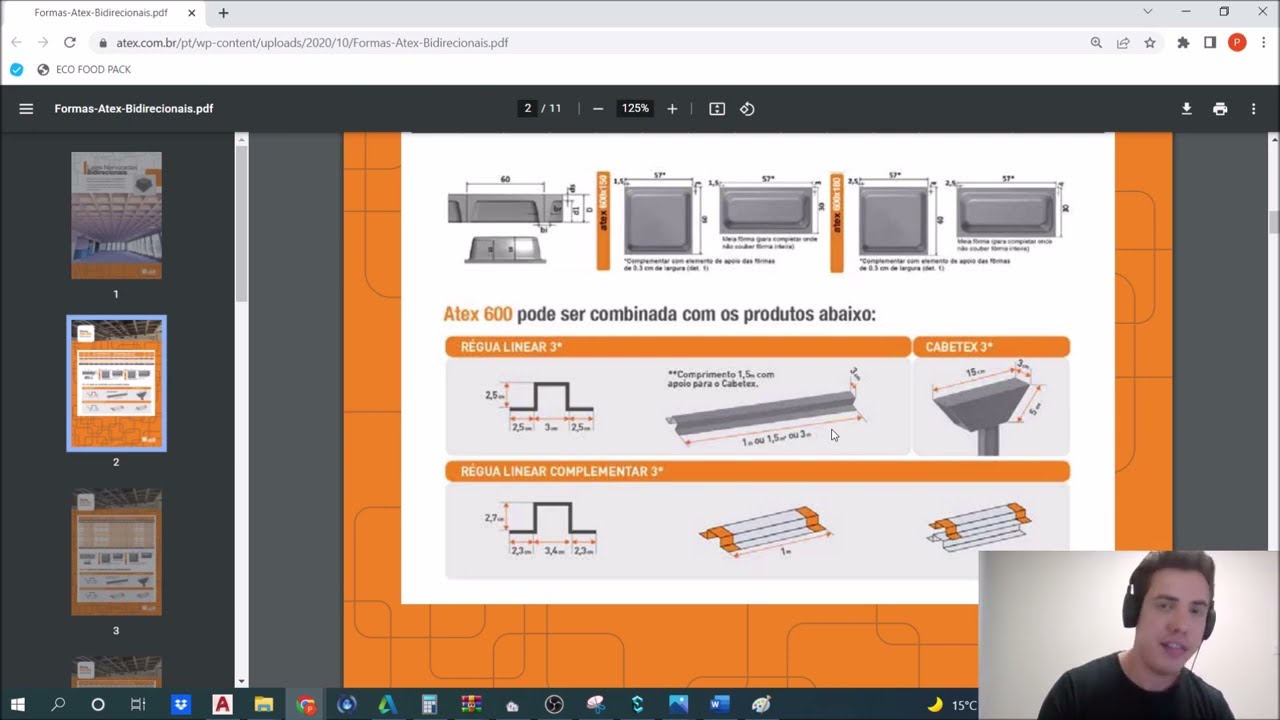The width and height of the screenshot is (1280, 720).
Task: Toggle the PDF sidebar menu button
Action: [x=26, y=109]
